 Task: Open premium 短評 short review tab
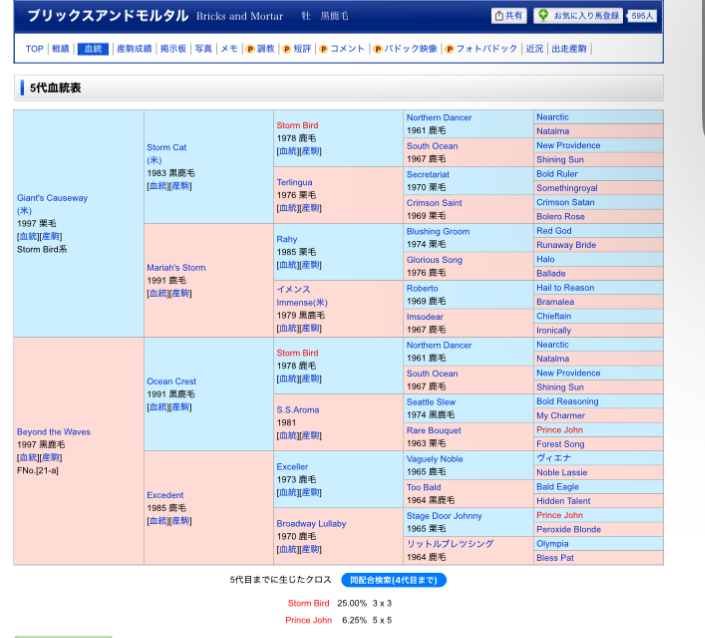click(296, 49)
